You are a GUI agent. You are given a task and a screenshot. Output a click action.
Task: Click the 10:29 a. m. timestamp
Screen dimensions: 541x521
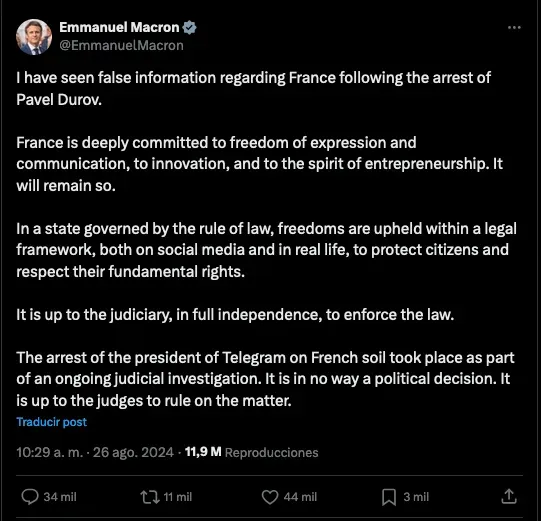[50, 452]
